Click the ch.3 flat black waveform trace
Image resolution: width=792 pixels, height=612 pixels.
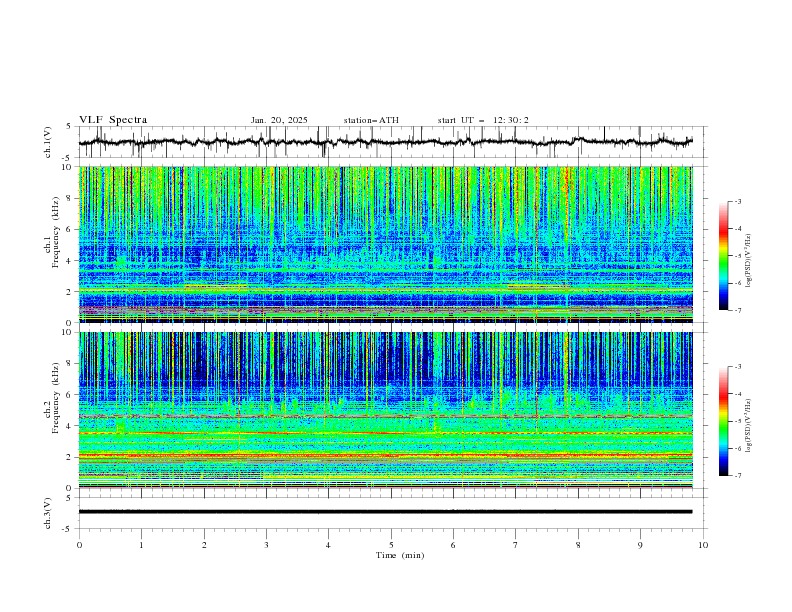coord(385,512)
